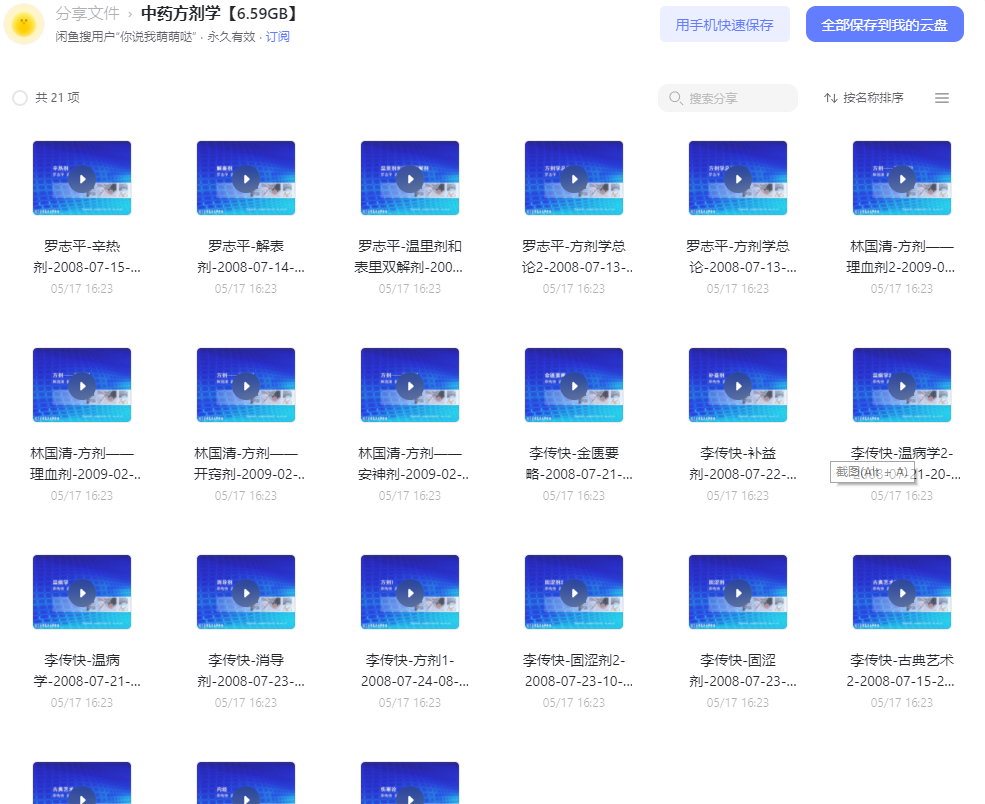The image size is (985, 804).
Task: Play the 李传快-消导剂 video
Action: pyautogui.click(x=246, y=593)
